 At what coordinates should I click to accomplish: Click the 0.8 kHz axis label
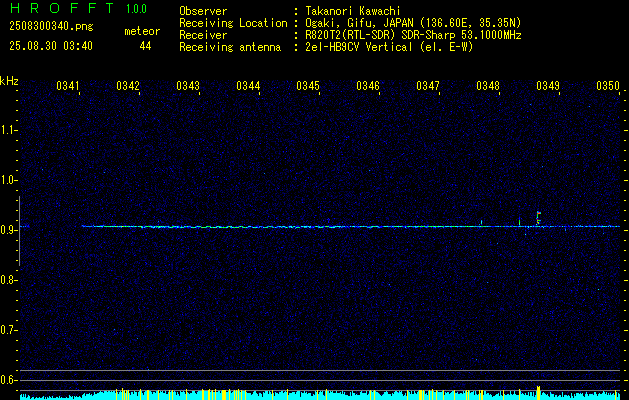click(x=9, y=280)
